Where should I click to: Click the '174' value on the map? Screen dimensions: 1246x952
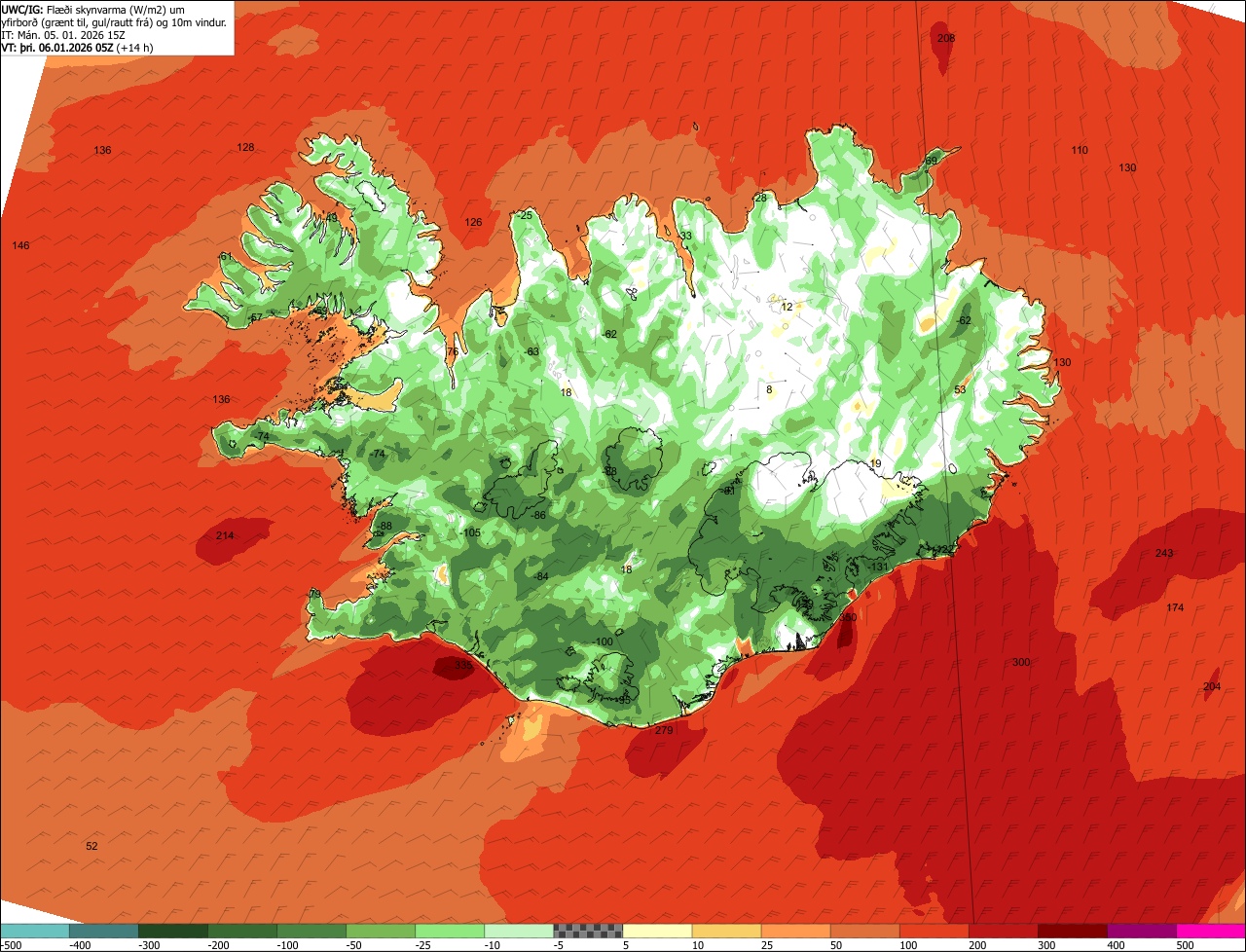pos(1175,607)
